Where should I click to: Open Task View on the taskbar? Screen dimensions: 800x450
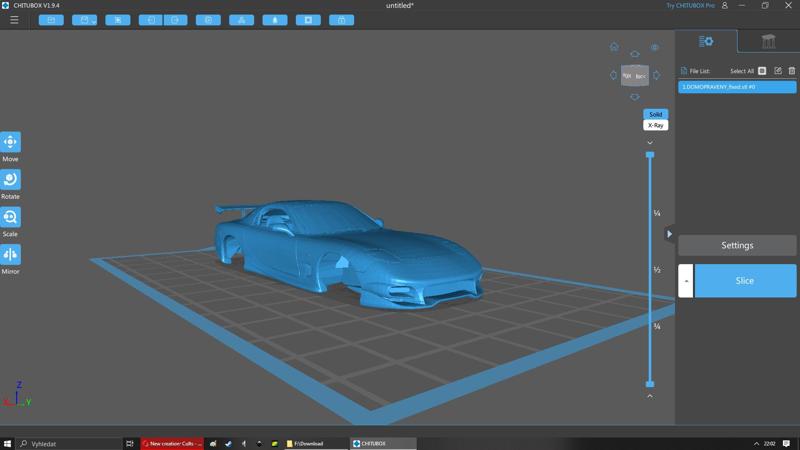[130, 443]
